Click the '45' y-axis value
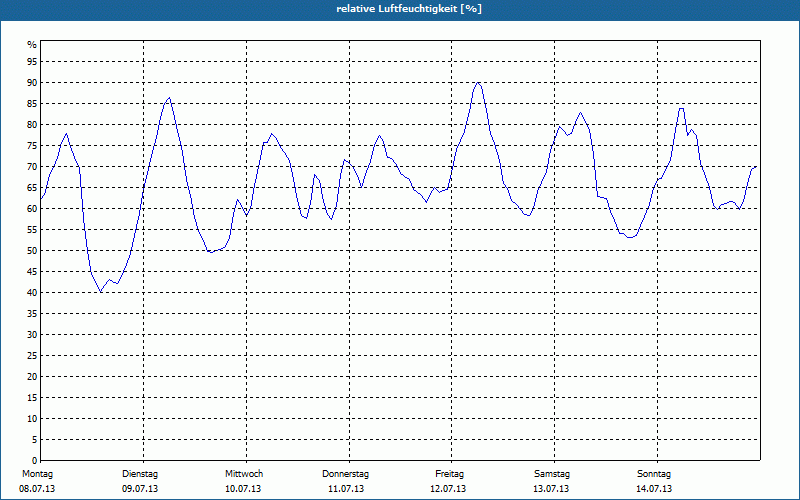 click(32, 271)
